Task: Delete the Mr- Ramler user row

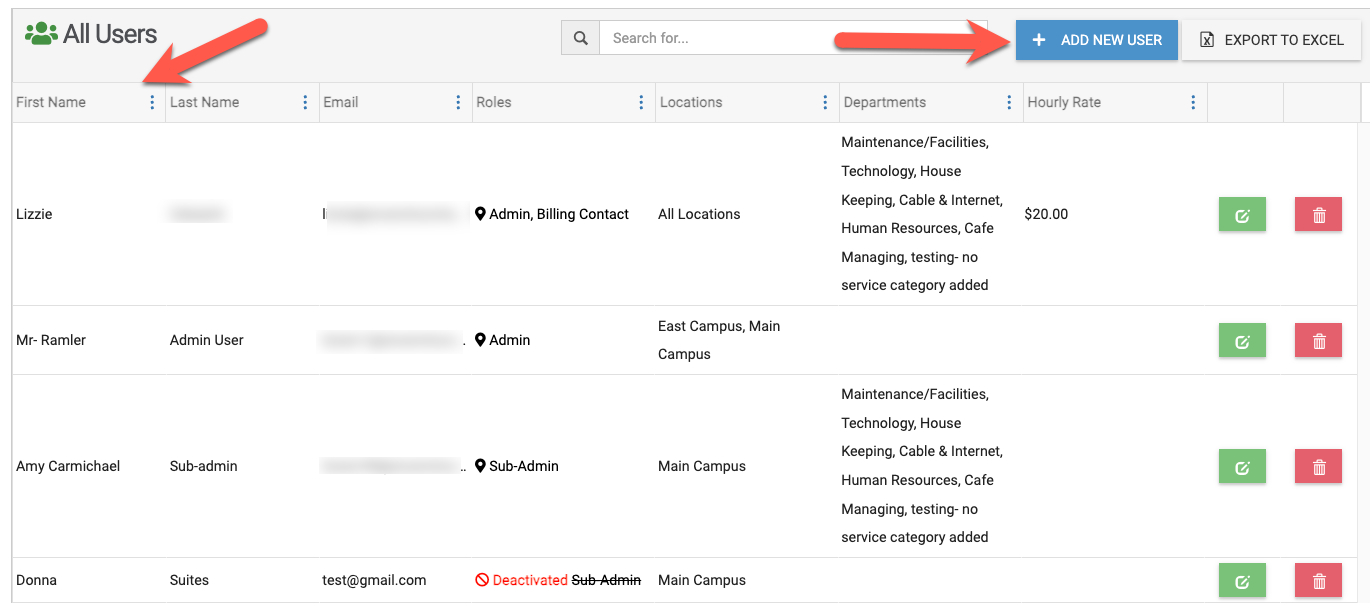Action: coord(1319,341)
